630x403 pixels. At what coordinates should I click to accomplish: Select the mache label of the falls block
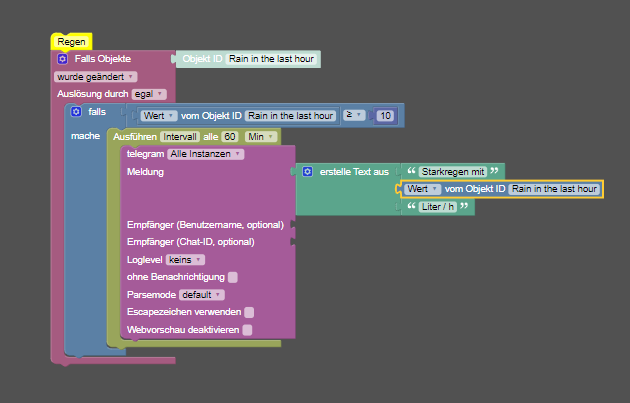pyautogui.click(x=85, y=136)
